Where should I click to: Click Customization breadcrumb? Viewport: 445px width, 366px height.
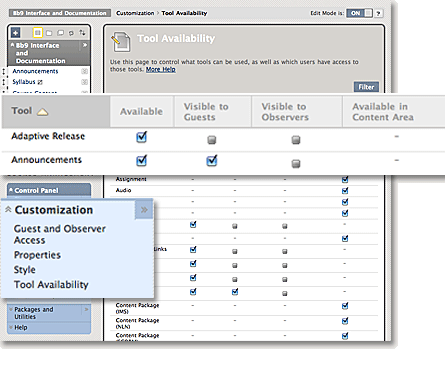click(x=135, y=13)
